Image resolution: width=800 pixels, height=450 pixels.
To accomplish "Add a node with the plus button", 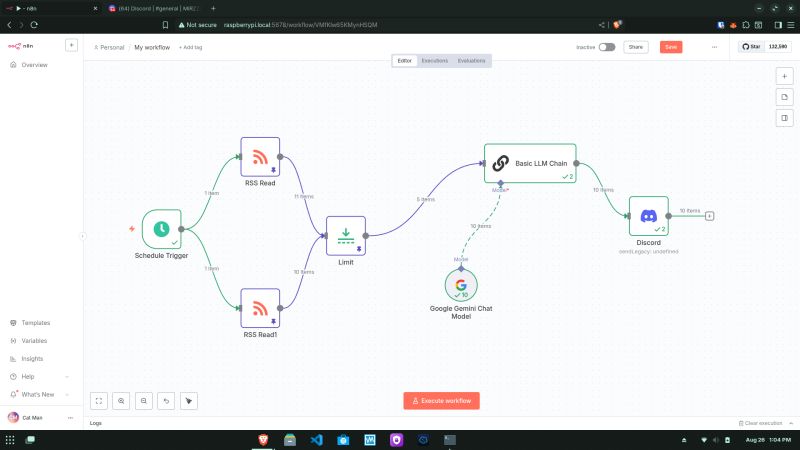I will tap(785, 77).
